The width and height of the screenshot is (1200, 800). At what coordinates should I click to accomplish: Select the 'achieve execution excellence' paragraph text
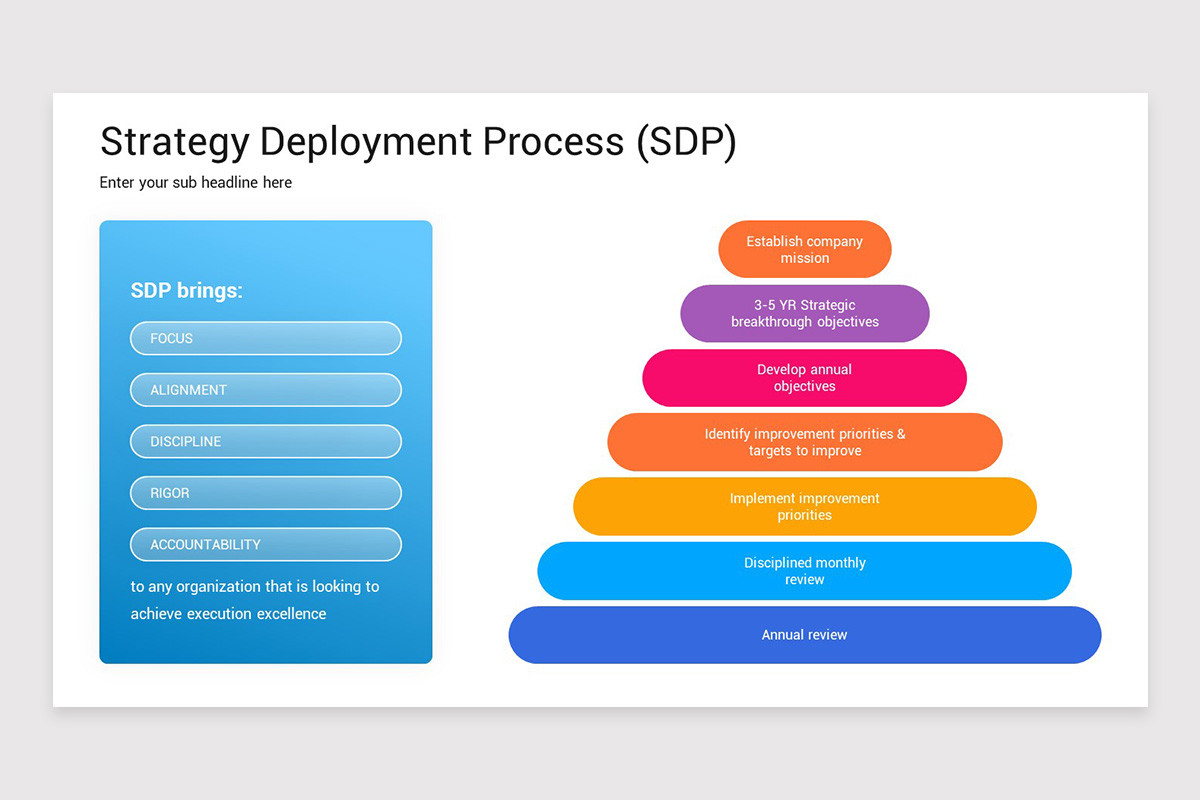click(x=228, y=614)
